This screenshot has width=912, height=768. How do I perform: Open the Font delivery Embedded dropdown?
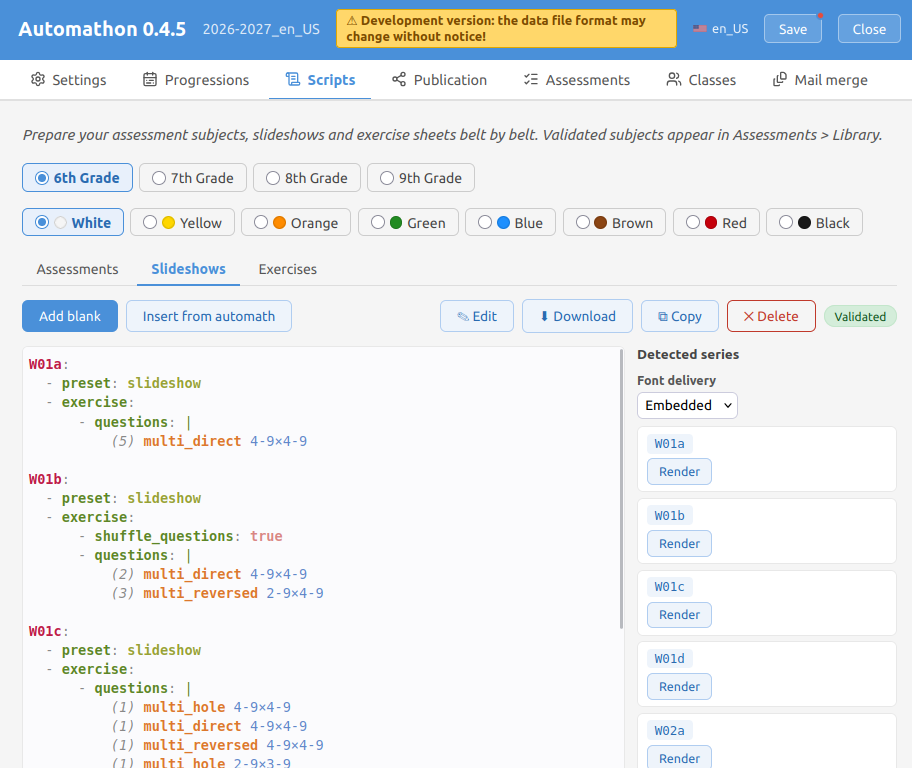click(x=687, y=406)
